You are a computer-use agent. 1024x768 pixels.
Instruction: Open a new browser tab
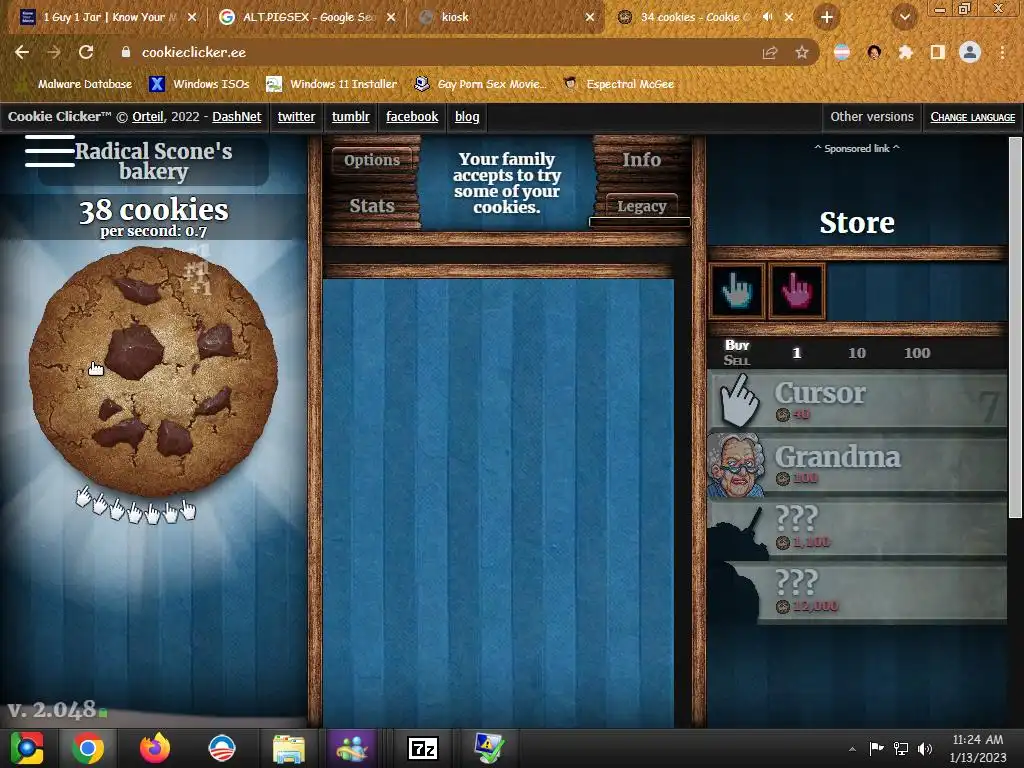(x=826, y=17)
